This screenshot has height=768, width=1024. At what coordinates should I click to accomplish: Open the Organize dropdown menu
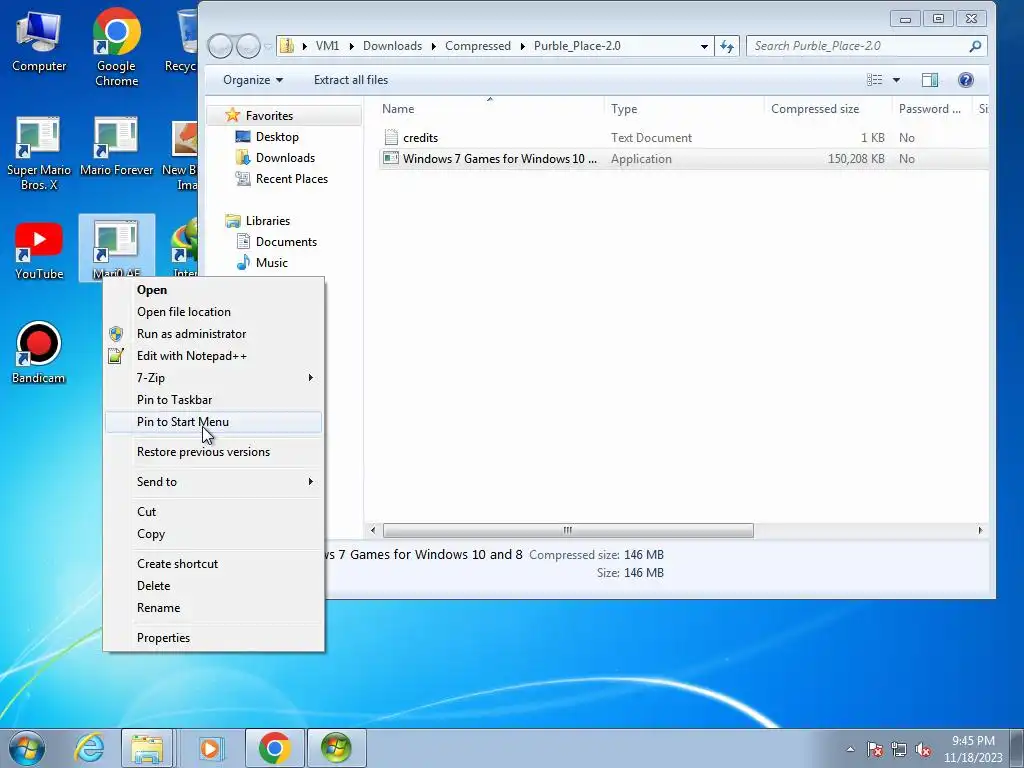pos(253,80)
